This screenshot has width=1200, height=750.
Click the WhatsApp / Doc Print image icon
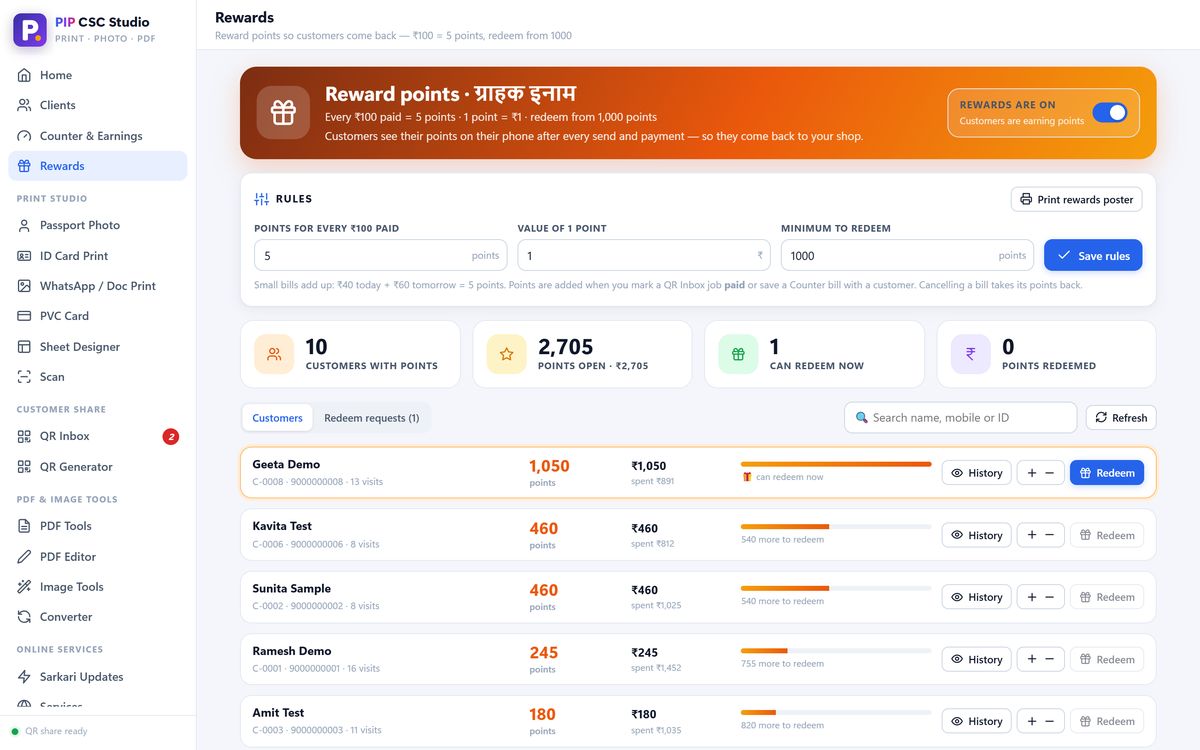tap(24, 286)
